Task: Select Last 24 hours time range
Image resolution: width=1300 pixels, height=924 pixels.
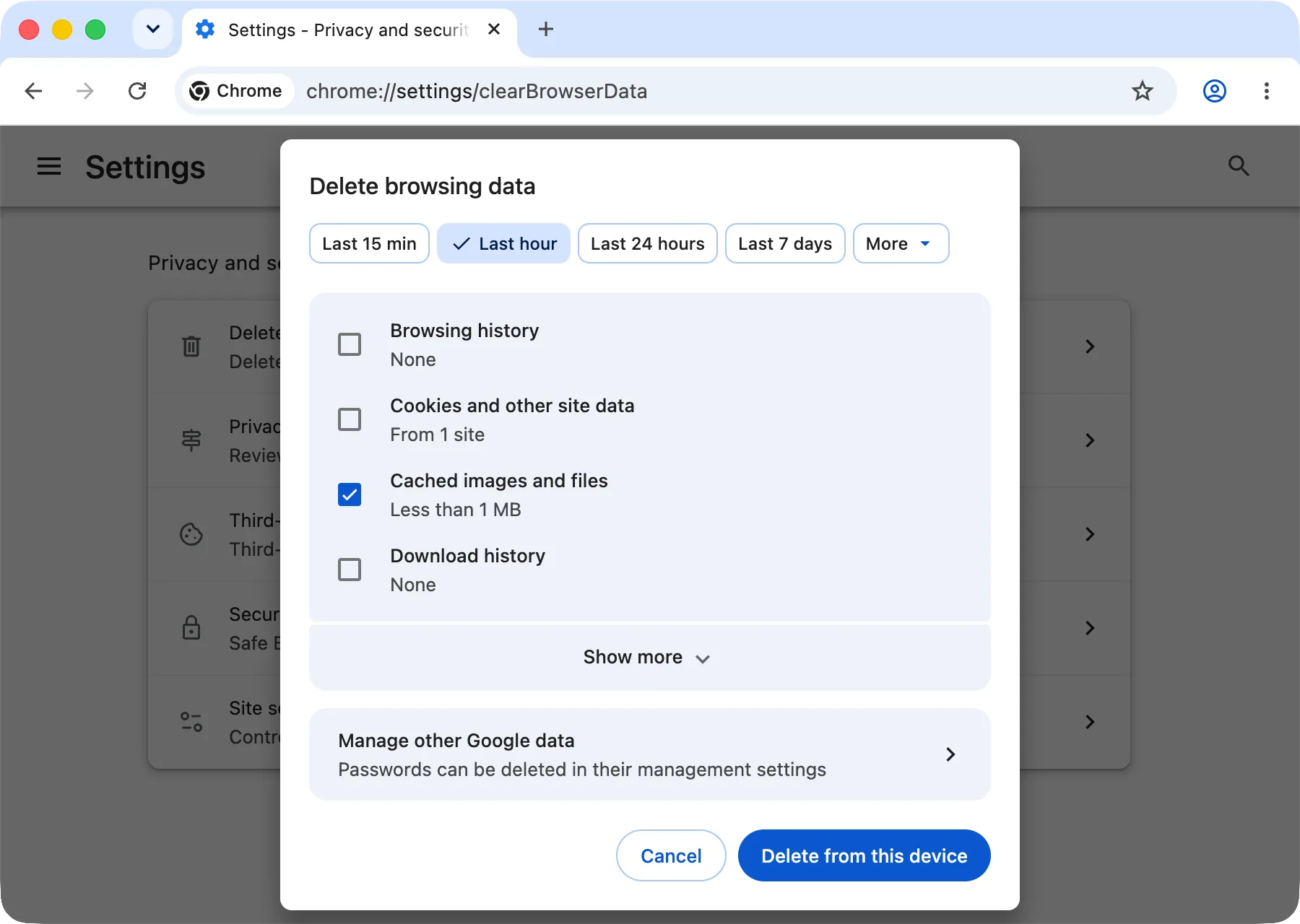Action: tap(648, 244)
